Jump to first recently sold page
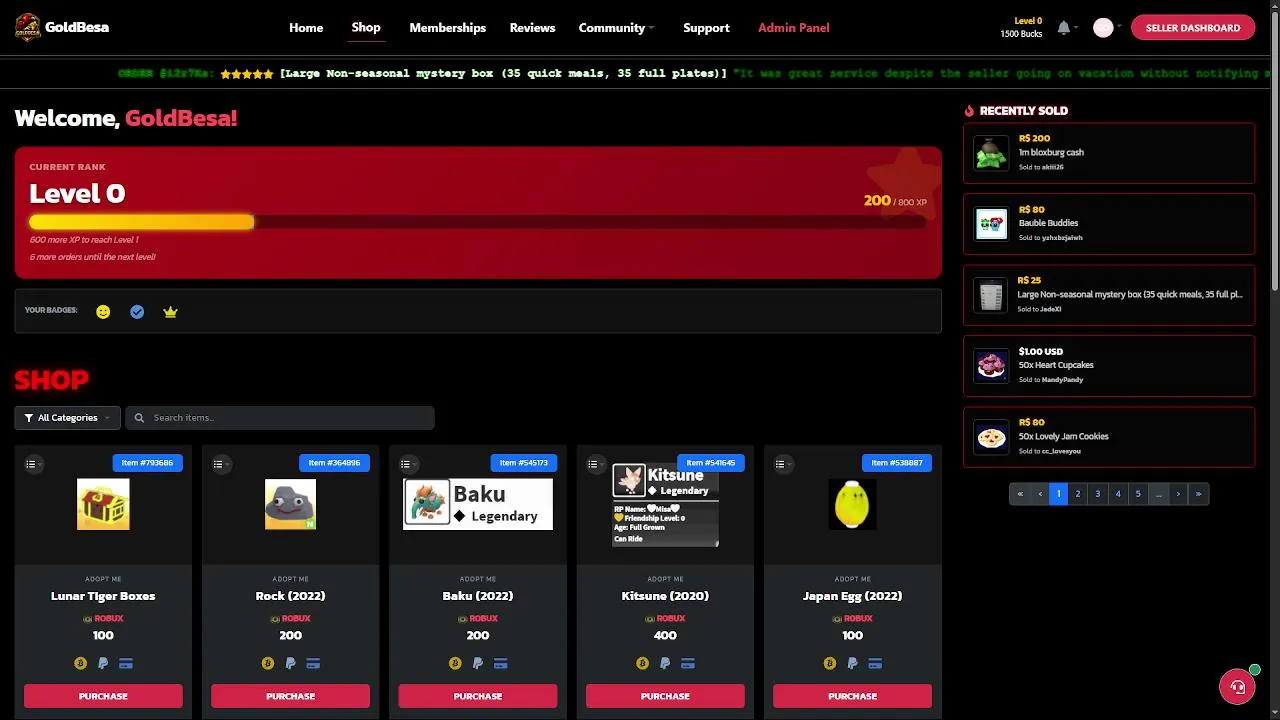 (x=1020, y=494)
